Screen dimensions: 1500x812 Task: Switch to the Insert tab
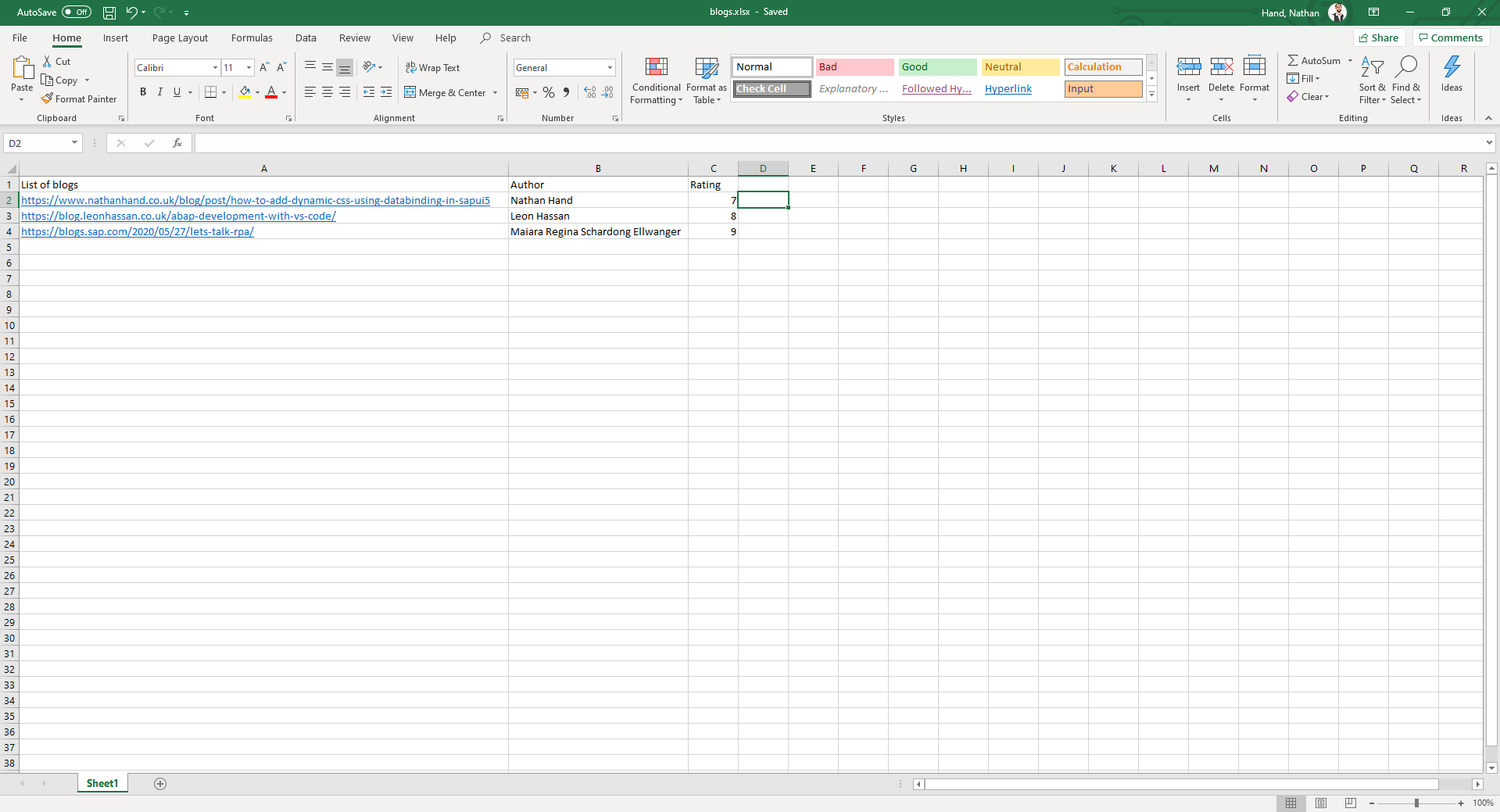[x=116, y=38]
